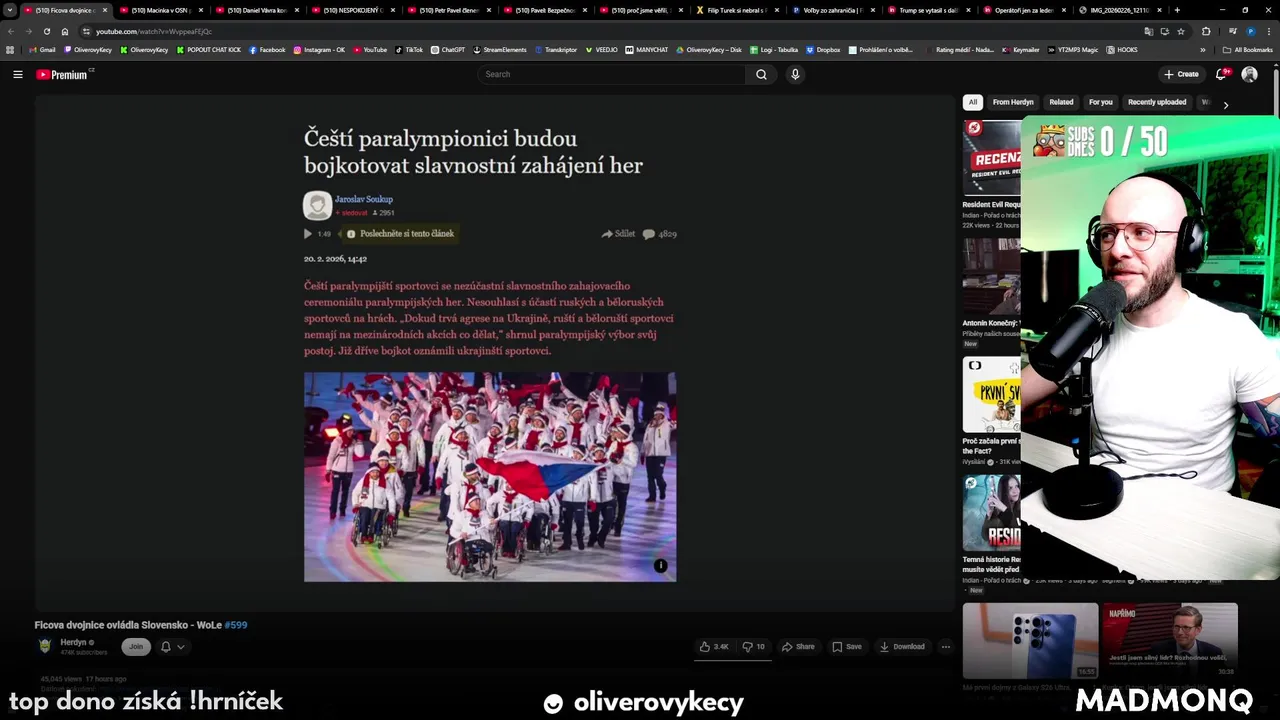Open the Gmail bookmark
Viewport: 1280px width, 720px height.
(x=42, y=49)
